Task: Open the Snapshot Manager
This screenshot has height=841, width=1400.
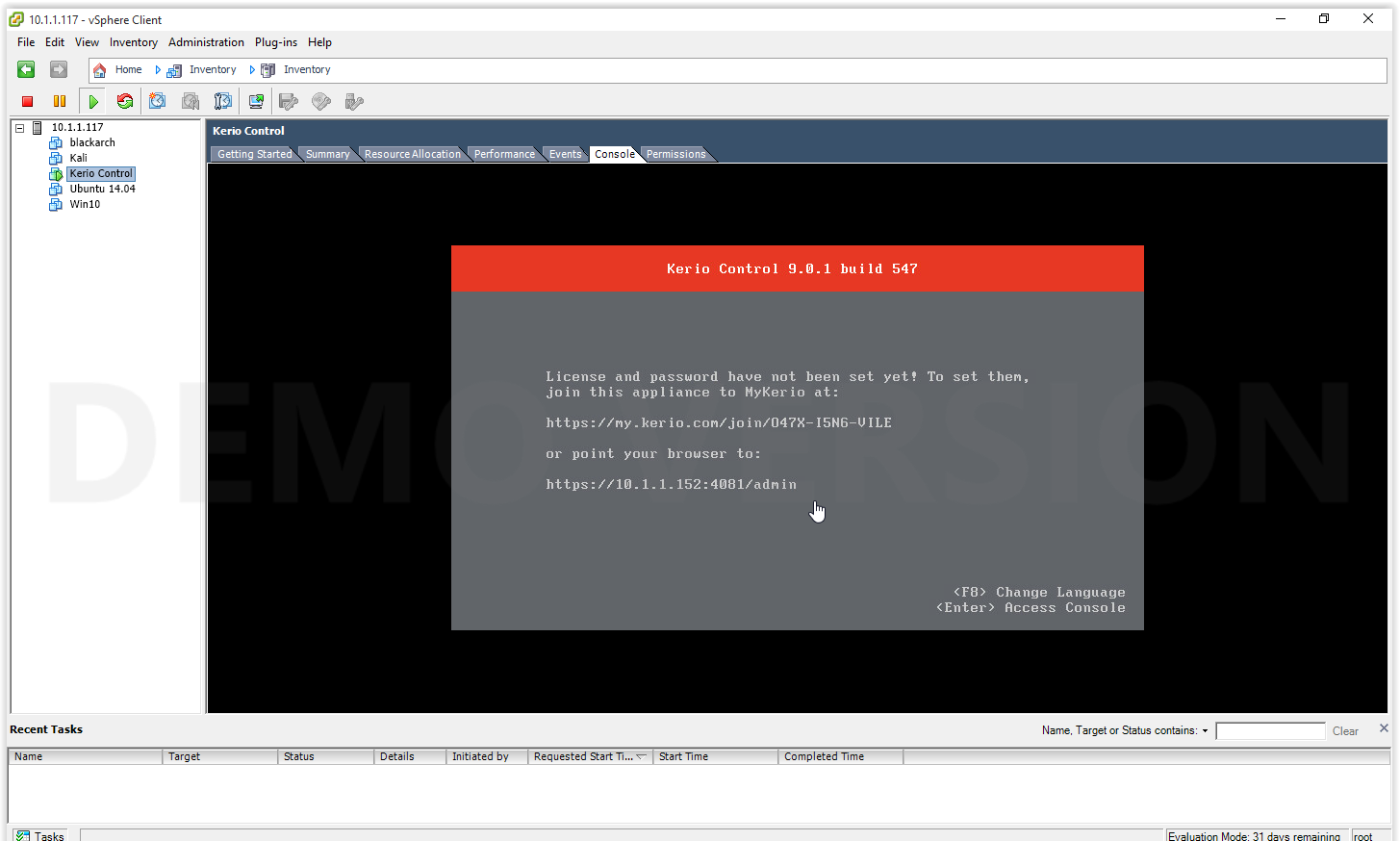Action: click(x=223, y=101)
